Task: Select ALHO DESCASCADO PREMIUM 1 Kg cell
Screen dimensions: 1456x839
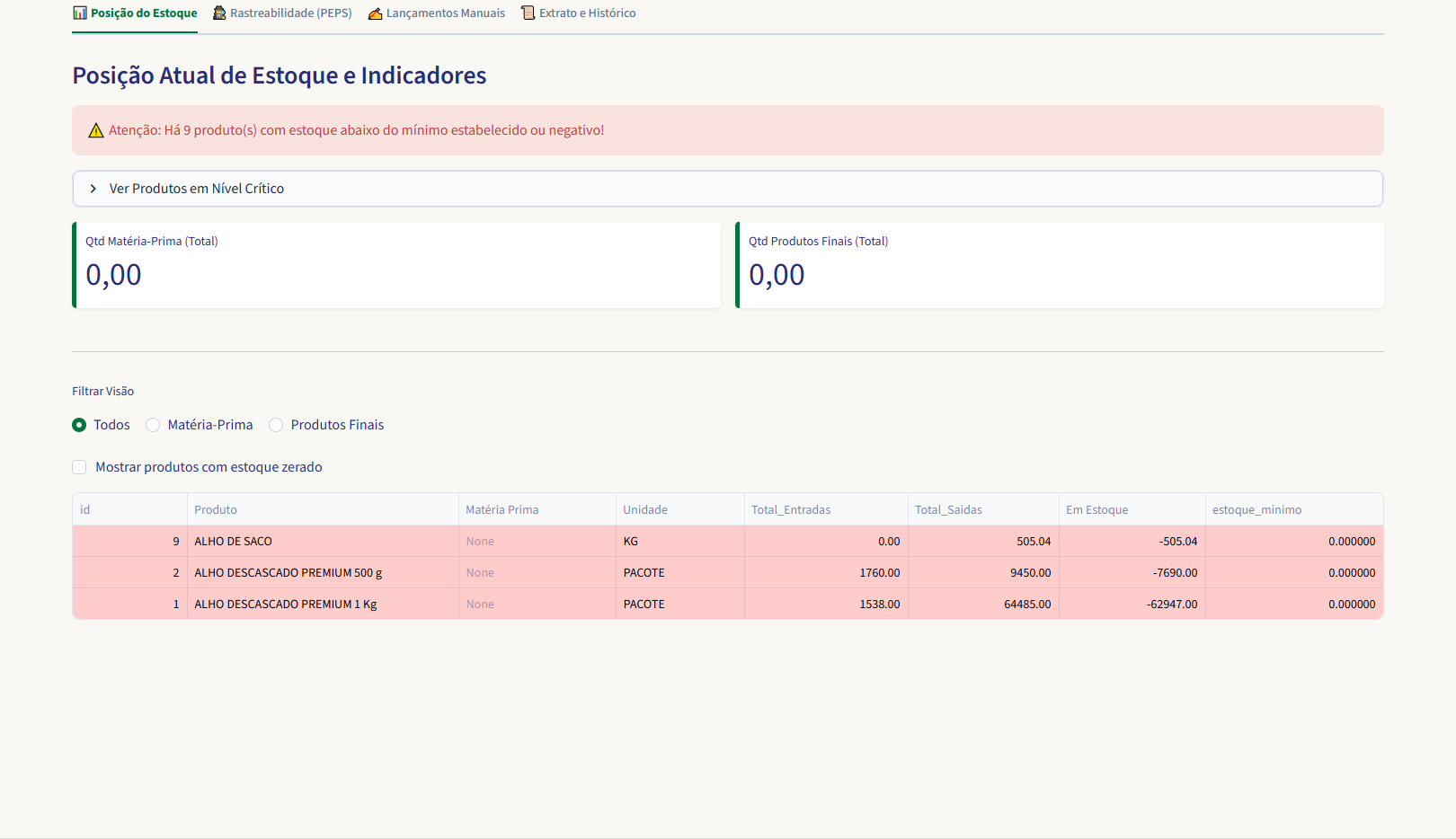Action: [x=323, y=605]
